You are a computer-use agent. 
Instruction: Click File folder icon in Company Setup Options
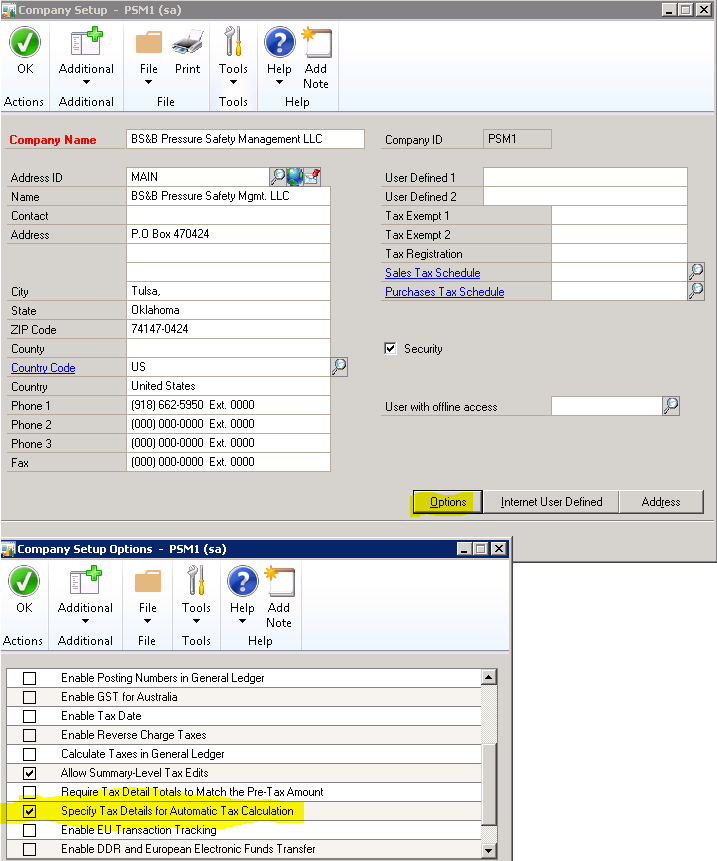point(148,582)
